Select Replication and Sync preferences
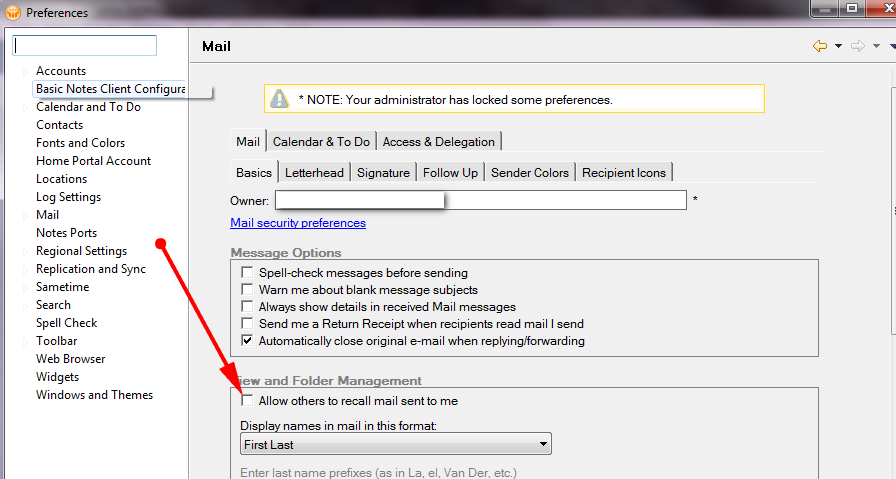Image resolution: width=896 pixels, height=479 pixels. [91, 269]
